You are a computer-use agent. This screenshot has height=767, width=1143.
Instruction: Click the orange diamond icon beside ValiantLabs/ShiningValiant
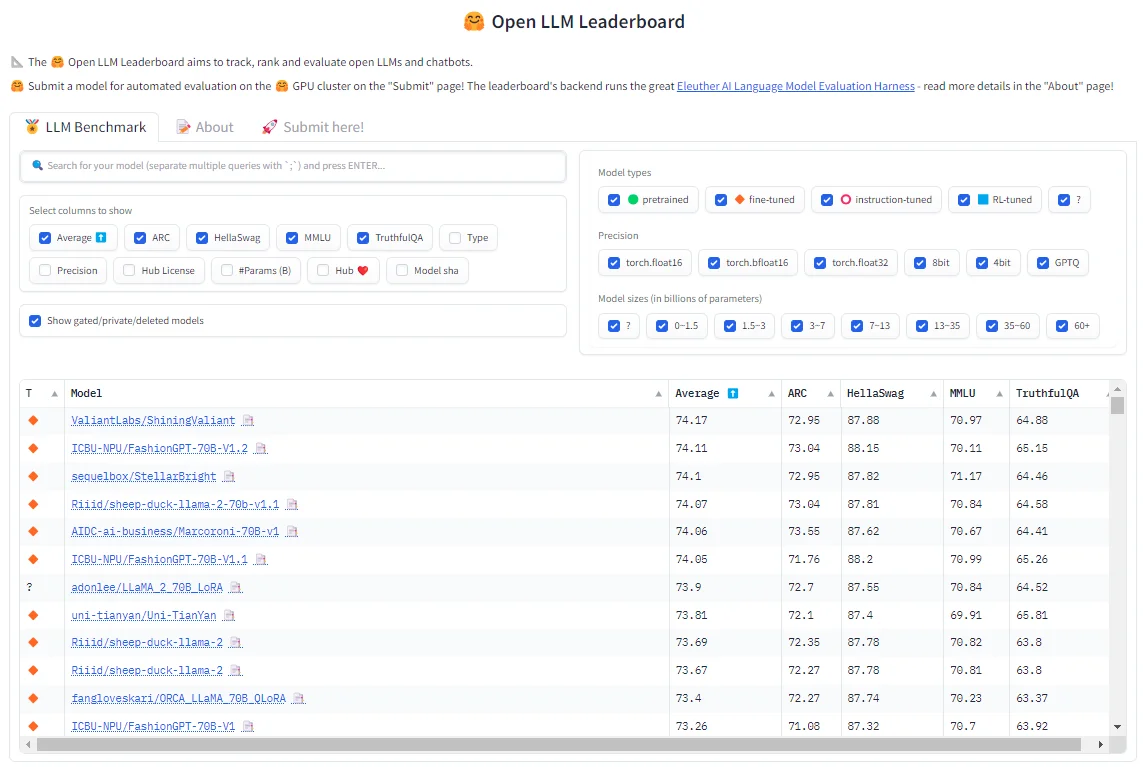pyautogui.click(x=32, y=420)
